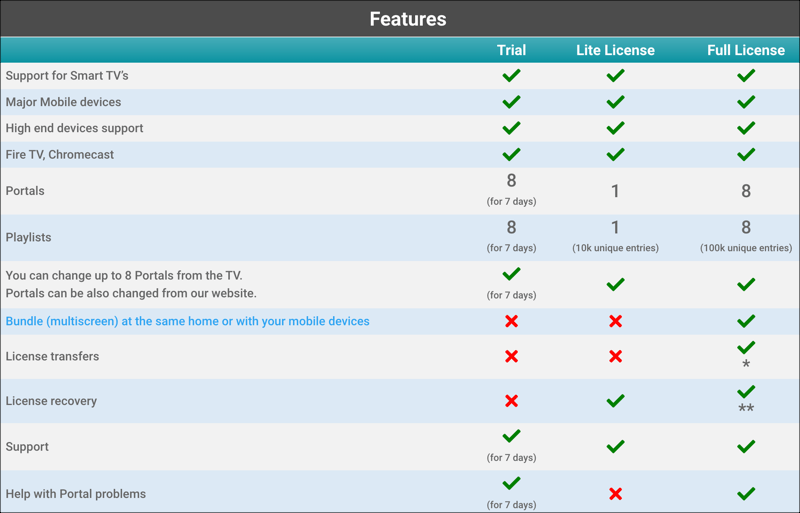Click the Trial checkmark for Smart TV's support

511,76
